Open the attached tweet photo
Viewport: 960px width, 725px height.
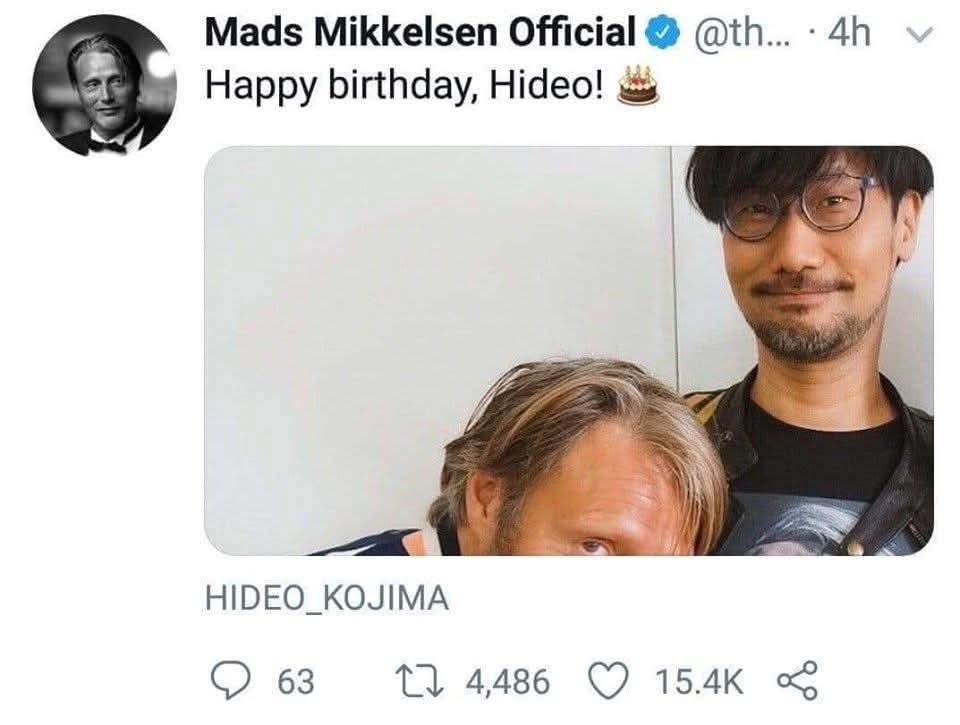568,350
